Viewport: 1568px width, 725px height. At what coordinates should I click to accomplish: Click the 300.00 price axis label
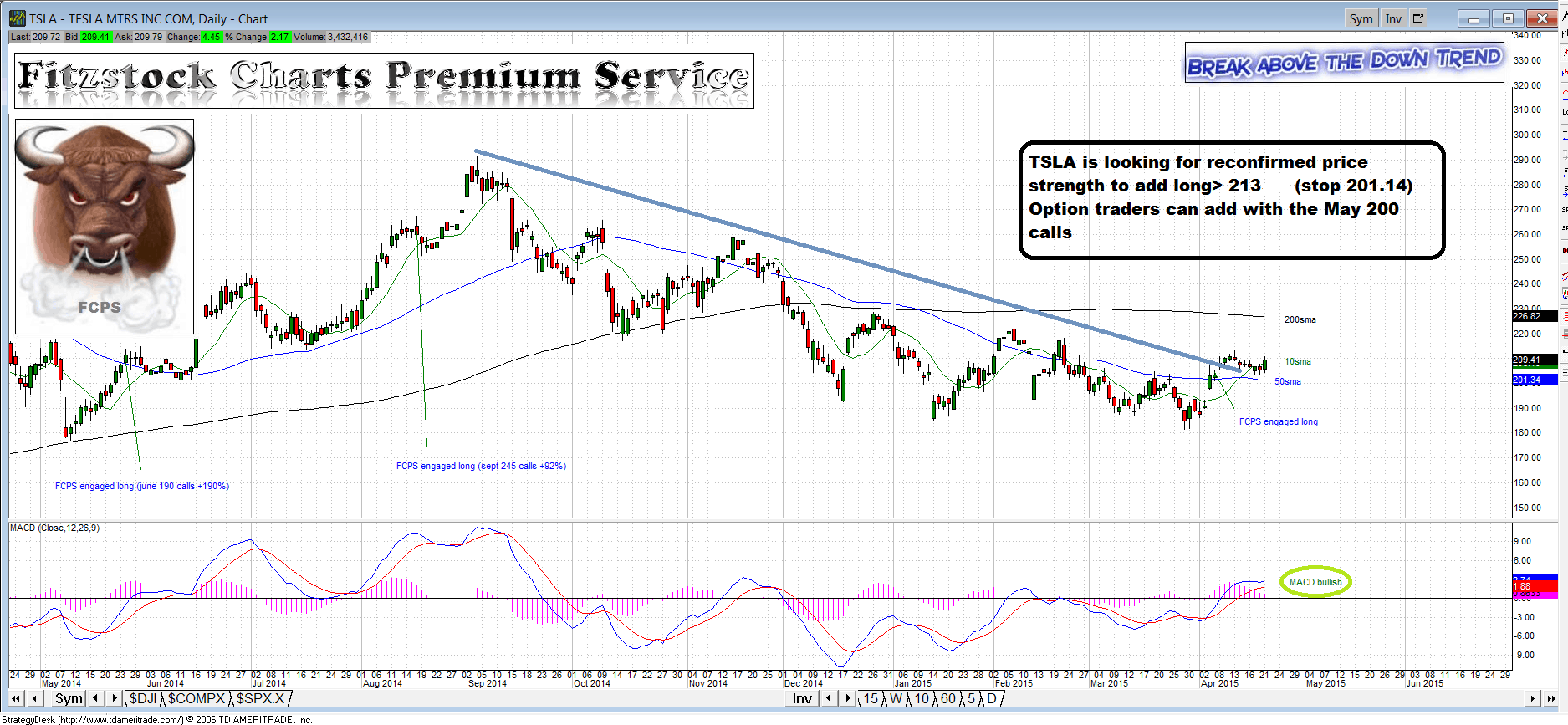(1527, 135)
